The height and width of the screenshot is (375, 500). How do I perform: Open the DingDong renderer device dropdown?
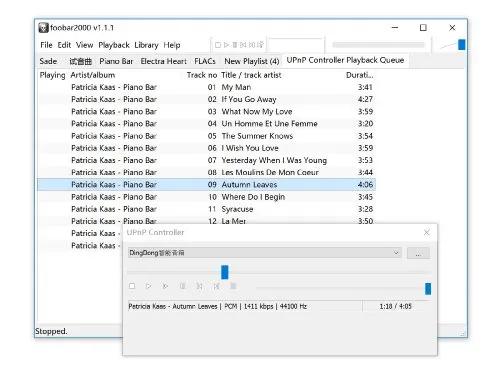click(265, 253)
